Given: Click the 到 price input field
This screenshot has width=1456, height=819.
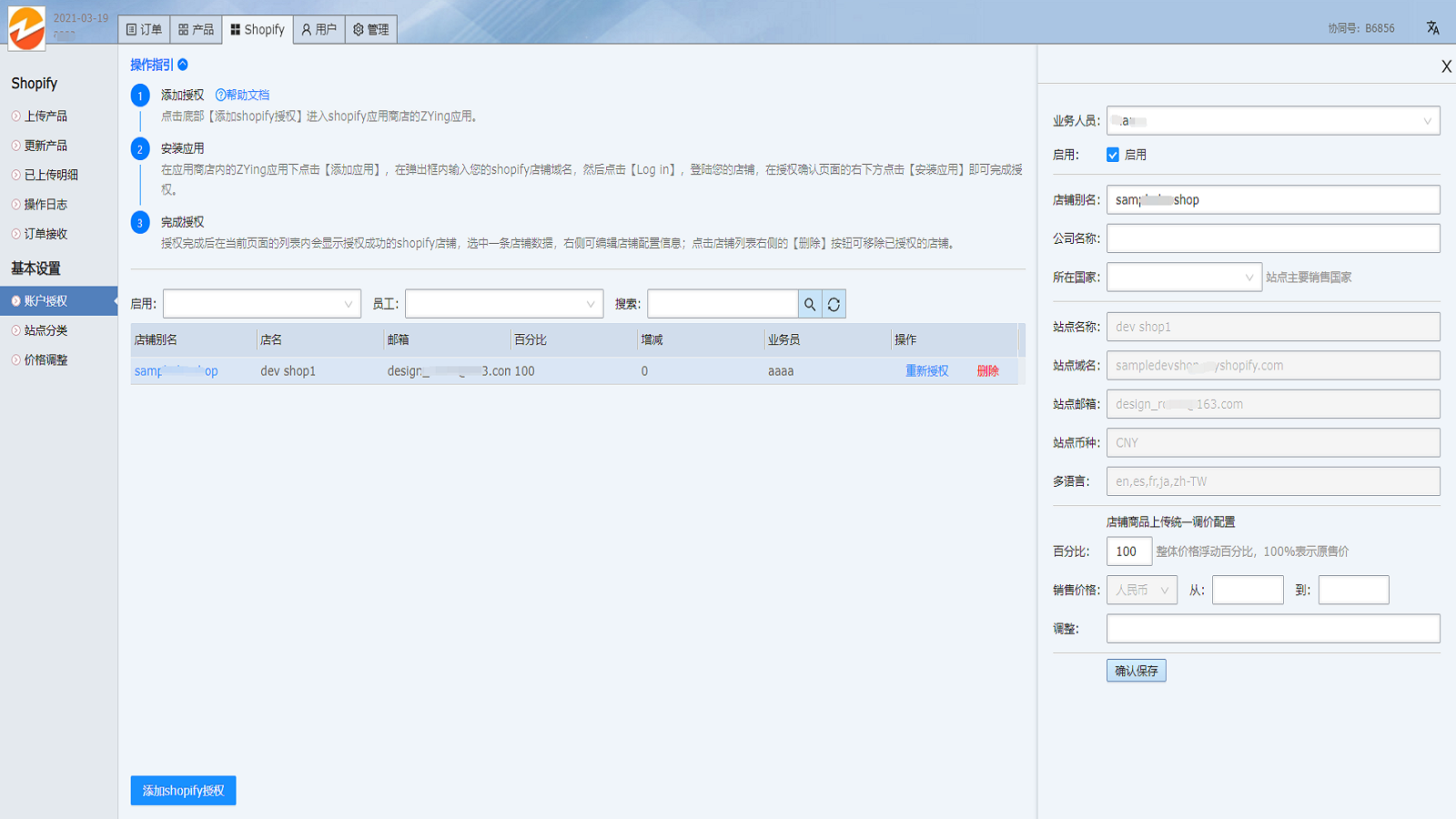Looking at the screenshot, I should (x=1354, y=590).
